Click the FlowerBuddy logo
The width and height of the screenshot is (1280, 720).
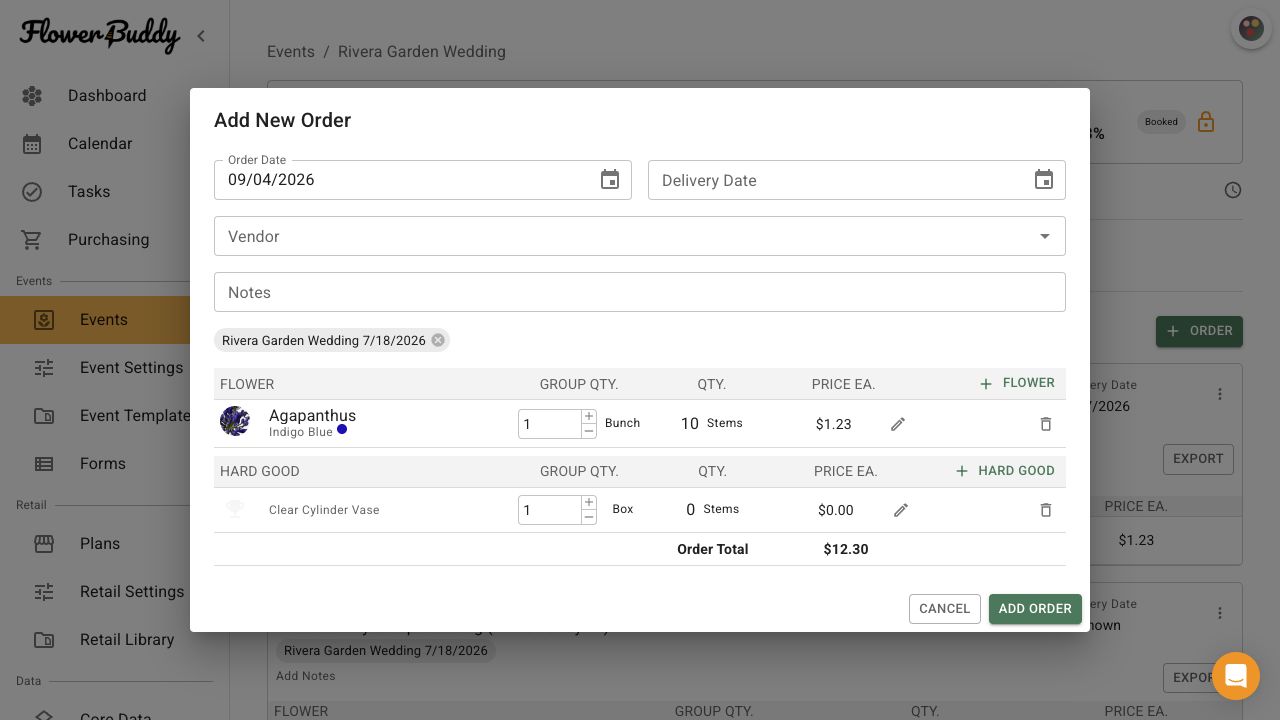point(100,35)
